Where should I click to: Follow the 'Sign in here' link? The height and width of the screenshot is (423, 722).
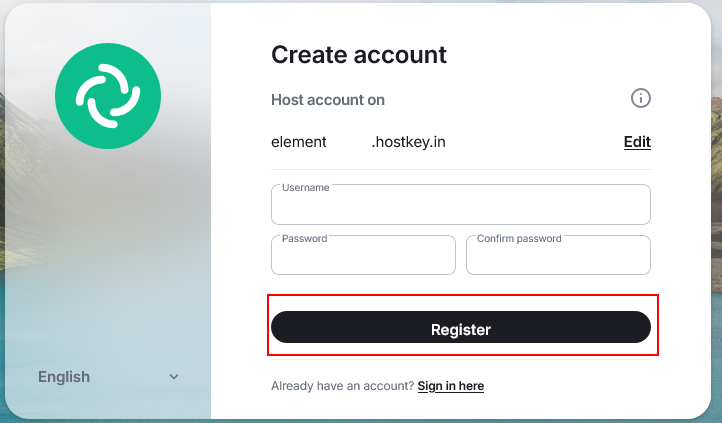[x=451, y=386]
